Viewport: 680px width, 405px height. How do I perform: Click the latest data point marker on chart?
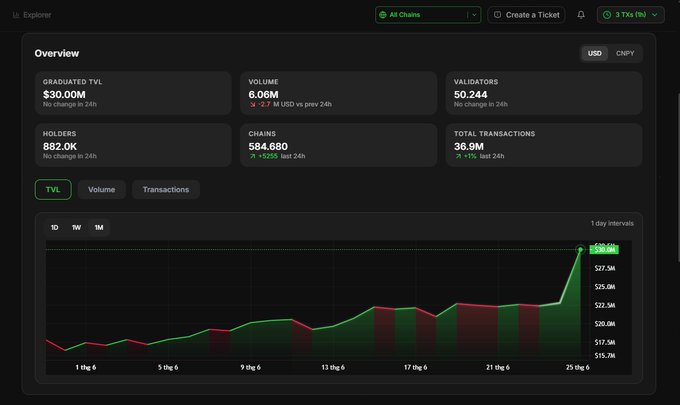(580, 249)
